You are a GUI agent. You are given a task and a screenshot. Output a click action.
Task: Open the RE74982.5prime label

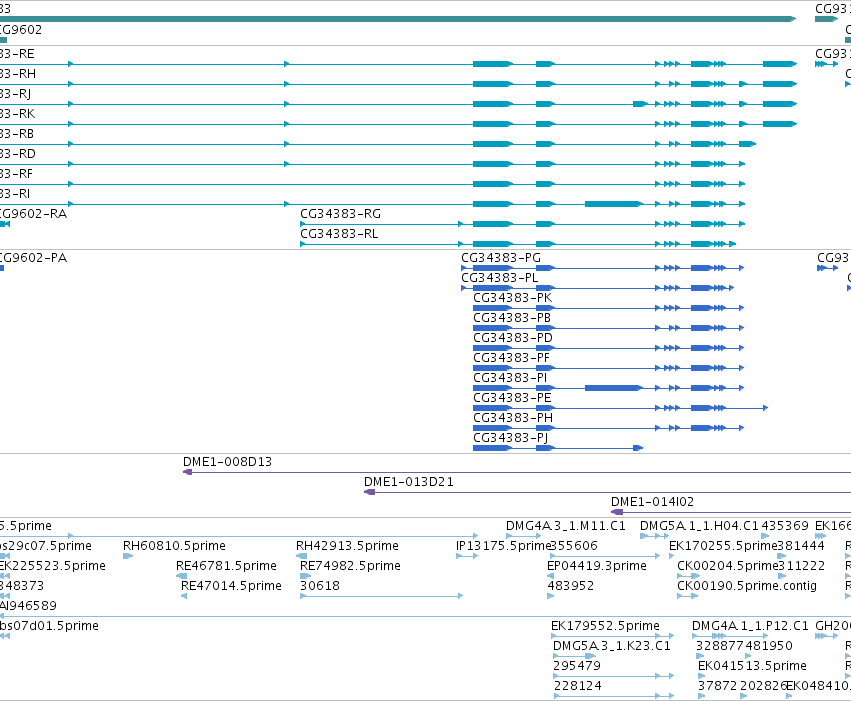point(350,566)
